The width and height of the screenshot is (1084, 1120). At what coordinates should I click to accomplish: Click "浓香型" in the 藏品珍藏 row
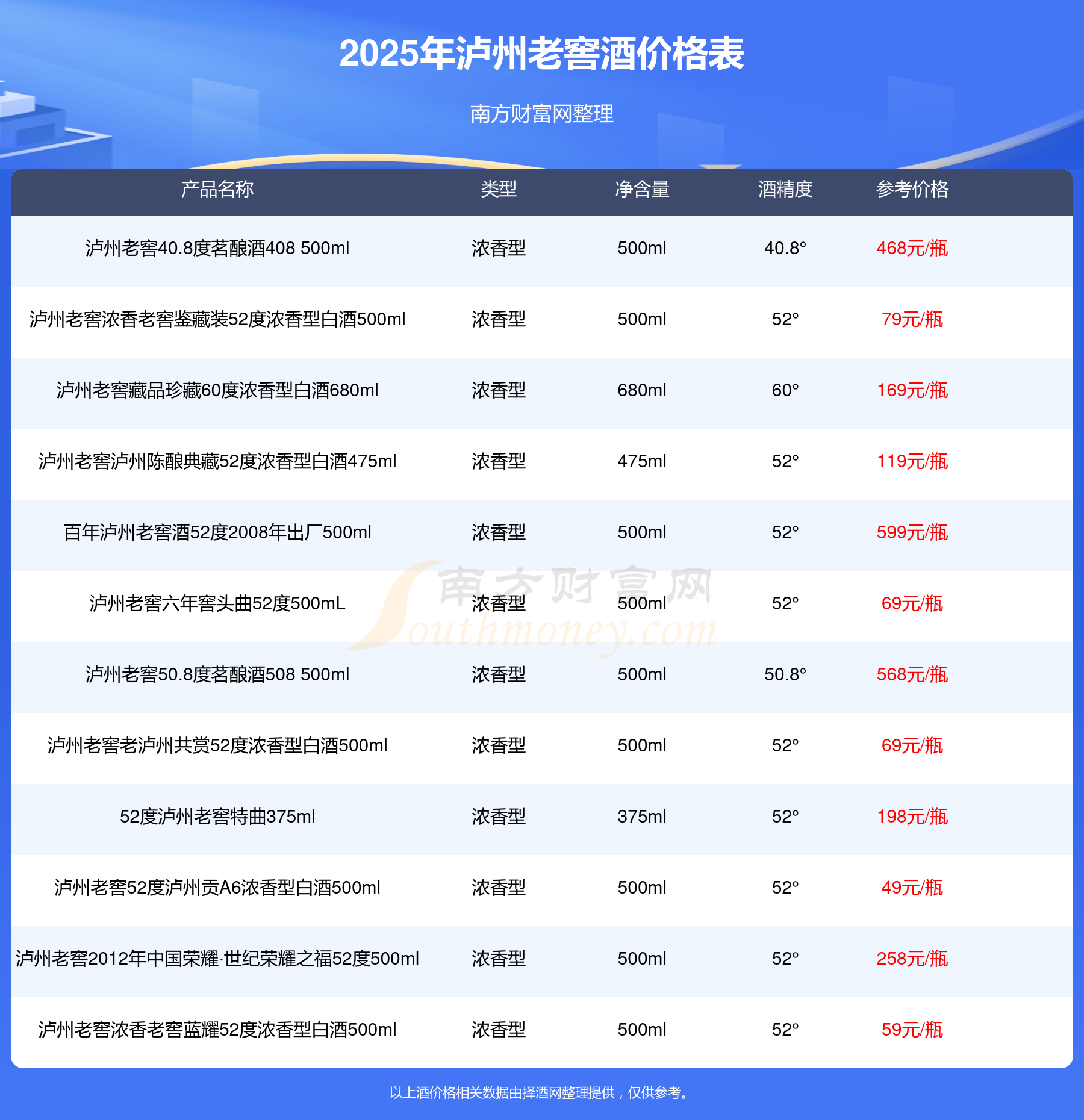[x=499, y=390]
